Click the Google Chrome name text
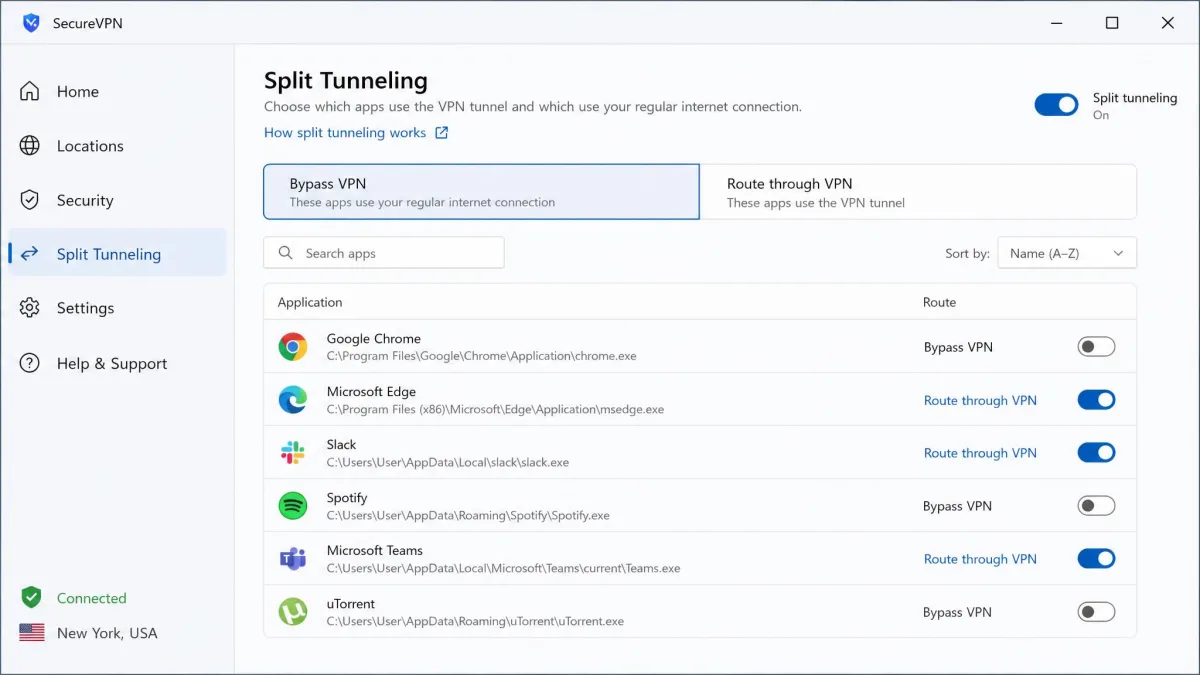This screenshot has height=675, width=1200. [x=374, y=339]
